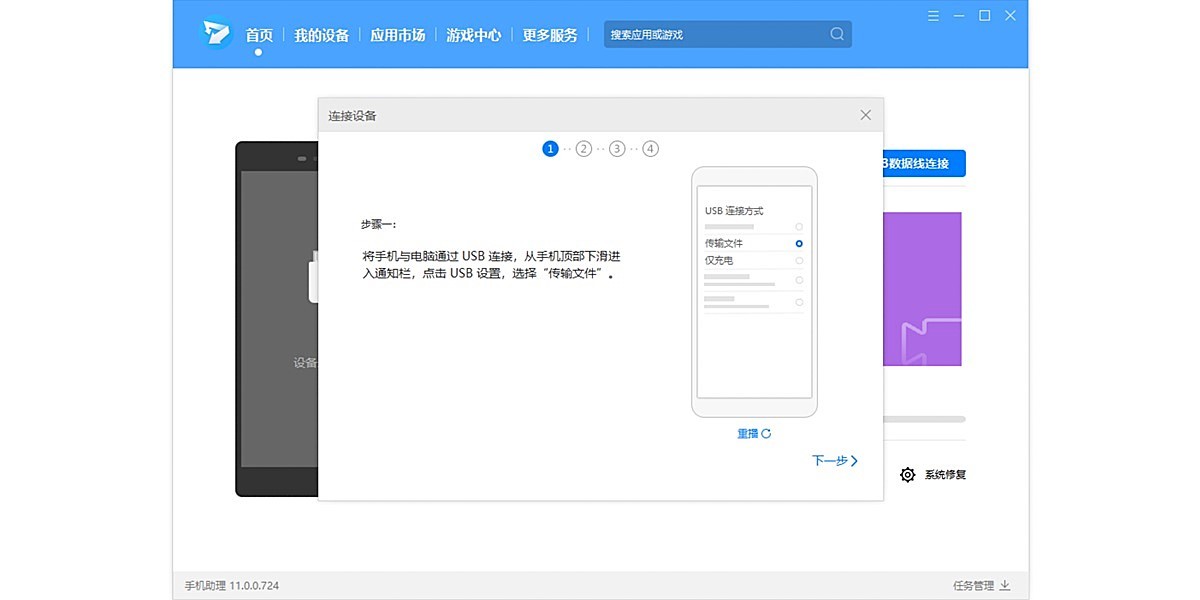Click the download icon next to 任务管理
The width and height of the screenshot is (1200, 600).
(1003, 586)
